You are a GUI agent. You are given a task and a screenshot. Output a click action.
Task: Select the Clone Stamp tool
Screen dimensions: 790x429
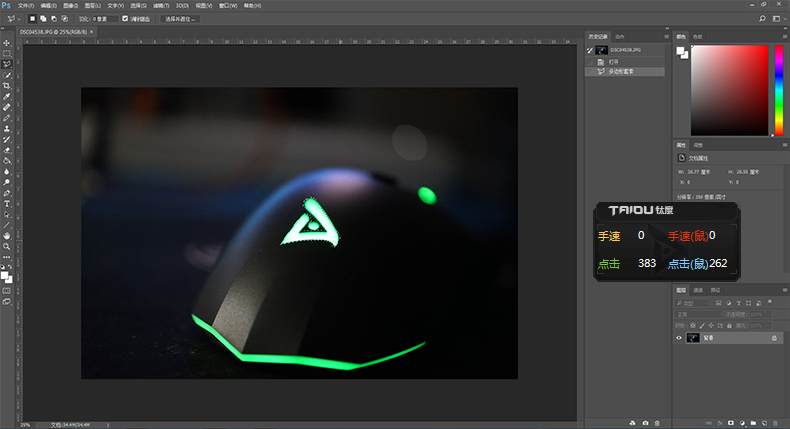pos(7,129)
